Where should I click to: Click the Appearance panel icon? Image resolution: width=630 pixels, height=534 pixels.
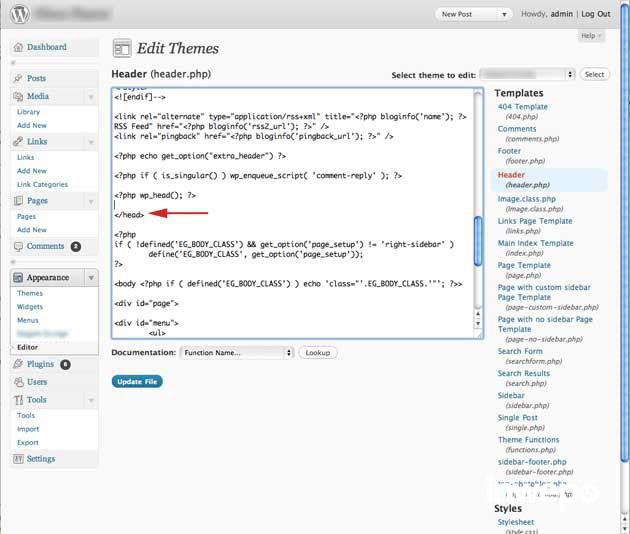click(18, 277)
